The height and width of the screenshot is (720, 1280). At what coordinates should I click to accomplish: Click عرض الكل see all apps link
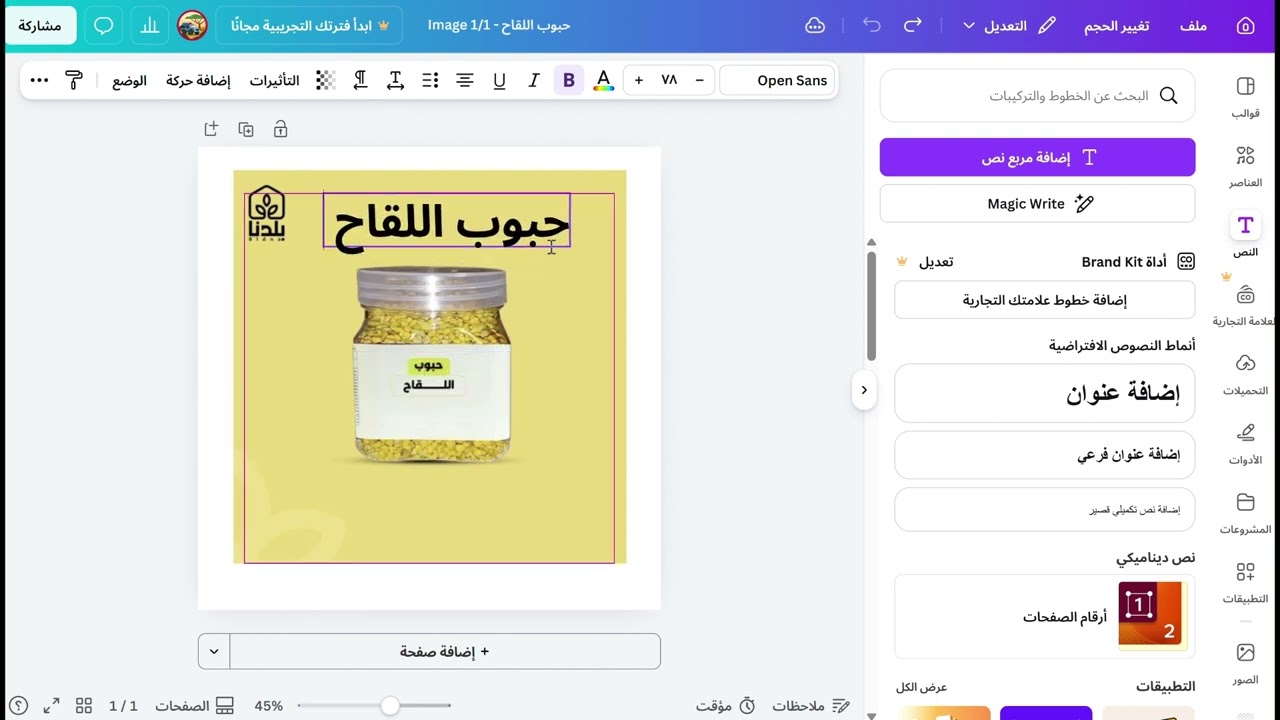tap(921, 687)
